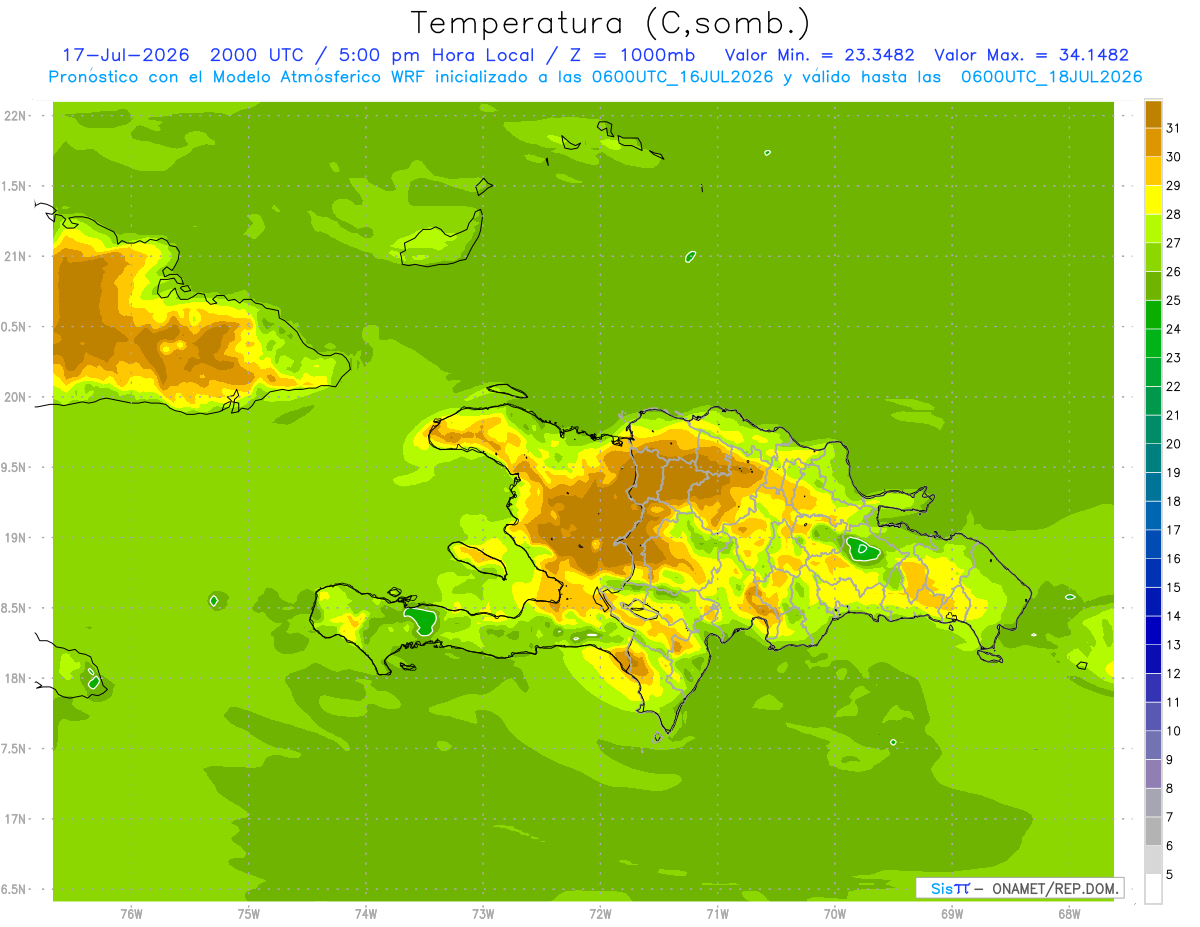This screenshot has height=927, width=1200.
Task: Click the colorbar label '5'
Action: 1170,875
